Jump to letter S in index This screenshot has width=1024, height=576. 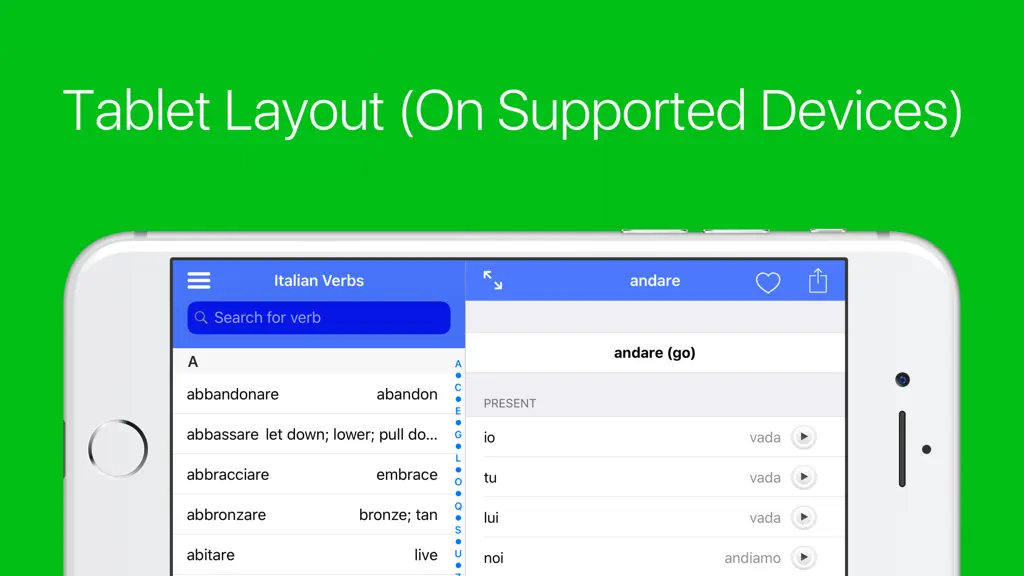click(458, 530)
